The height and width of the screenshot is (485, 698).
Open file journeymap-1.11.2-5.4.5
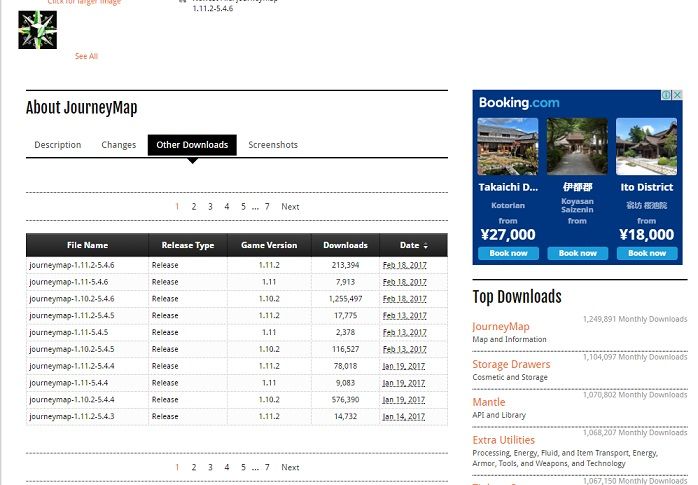click(72, 315)
